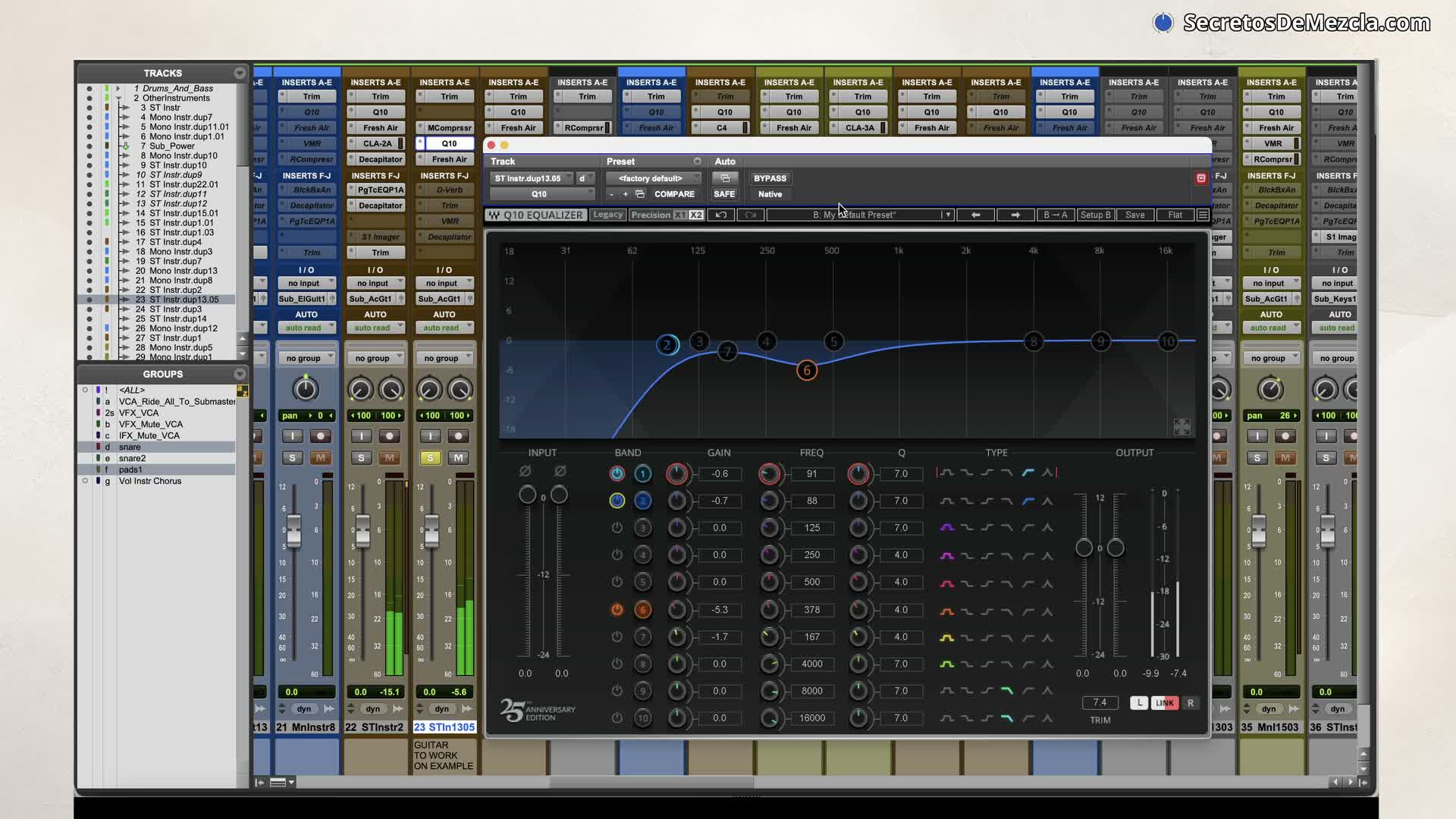
Task: Invert phase on right input channel
Action: (560, 472)
